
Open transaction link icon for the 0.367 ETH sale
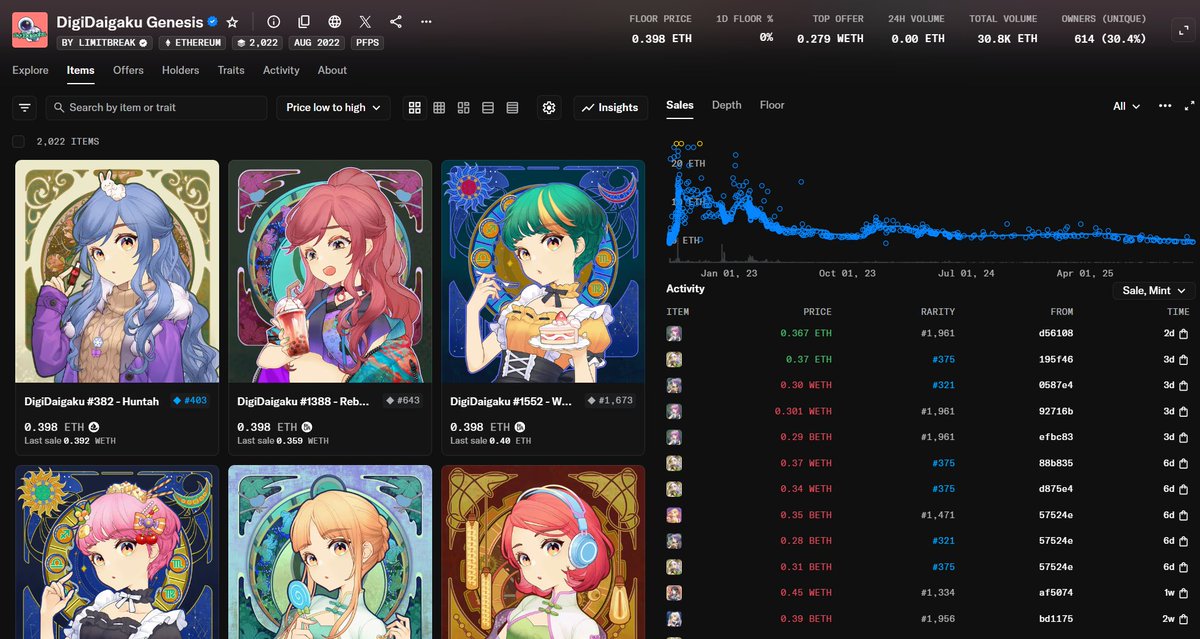coord(1183,333)
